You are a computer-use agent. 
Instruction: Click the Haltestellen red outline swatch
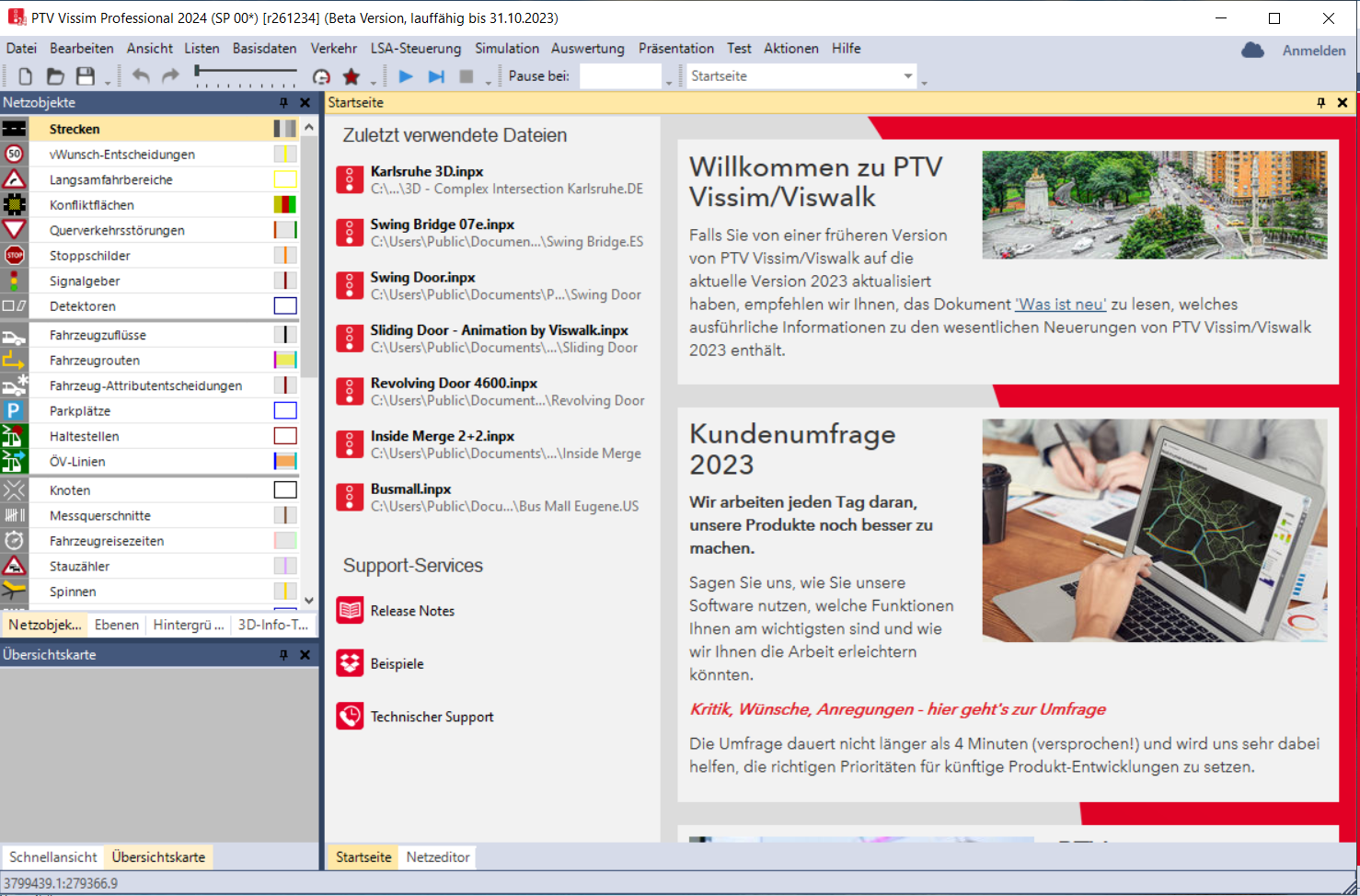285,436
